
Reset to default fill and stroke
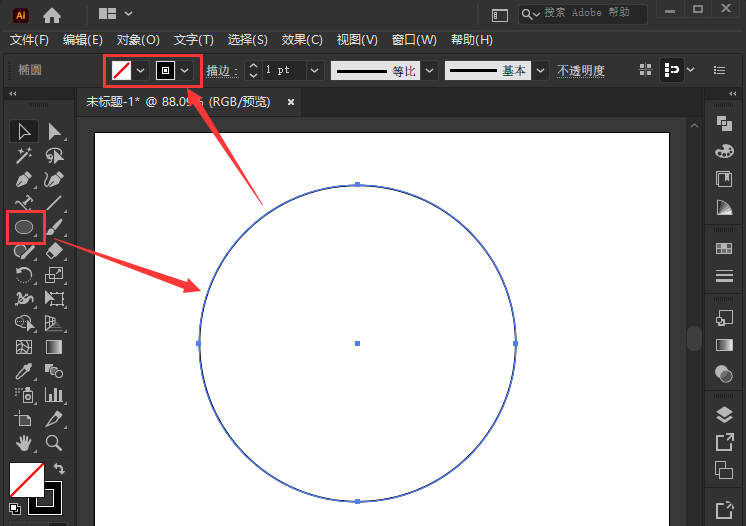[15, 508]
